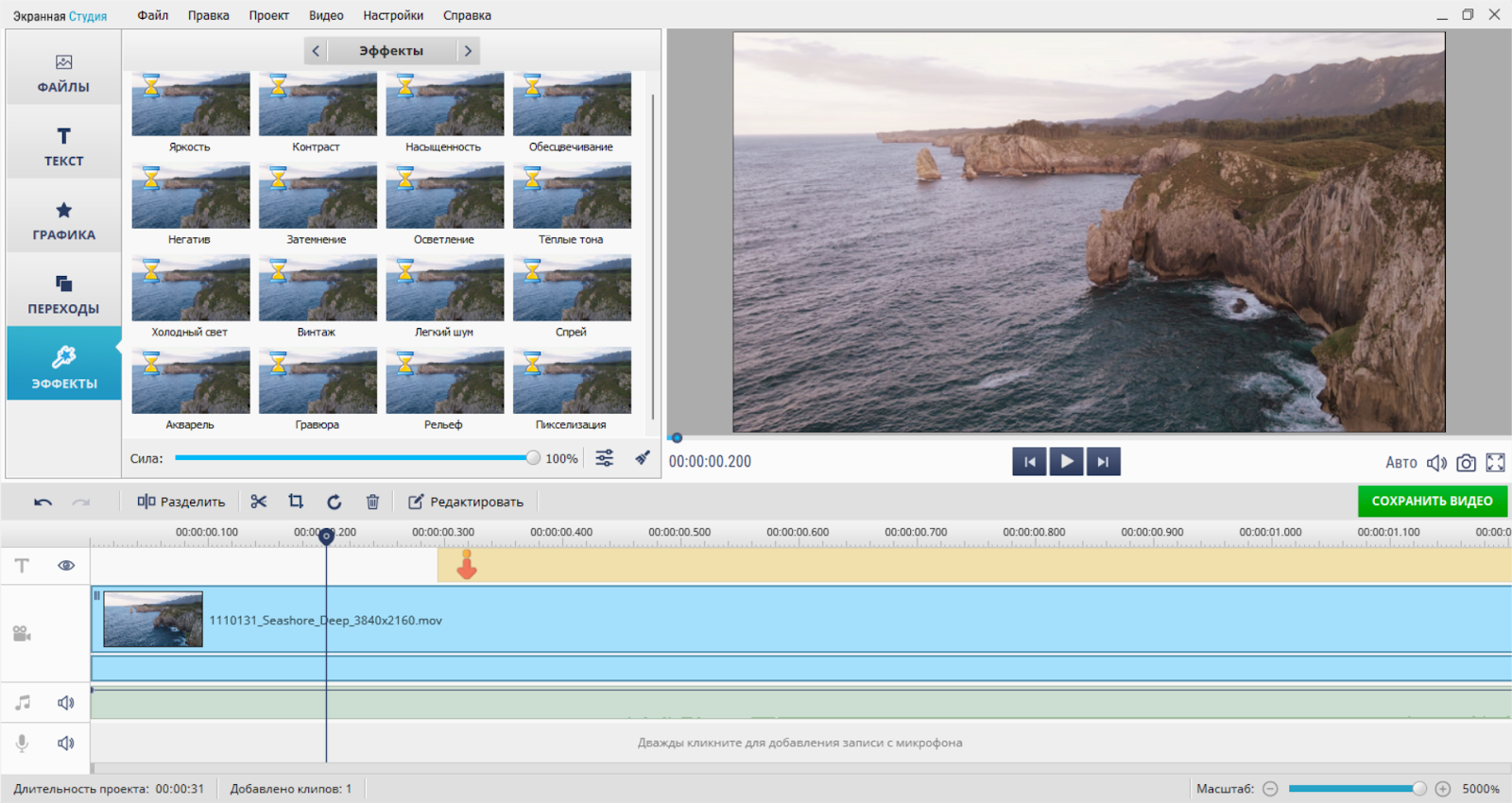The image size is (1512, 803).
Task: Open the Файл menu
Action: (x=152, y=15)
